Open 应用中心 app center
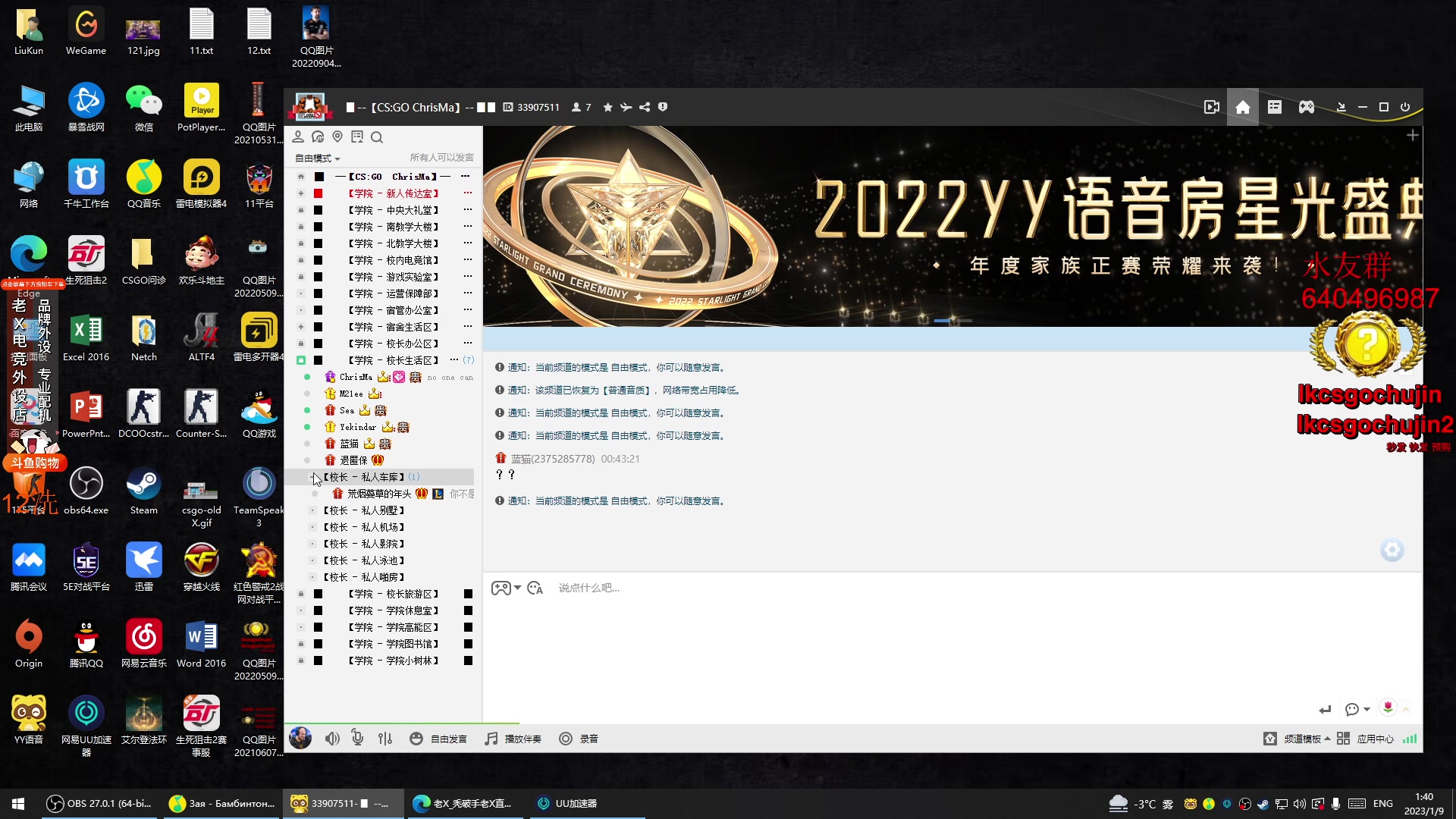The image size is (1456, 819). [1365, 739]
